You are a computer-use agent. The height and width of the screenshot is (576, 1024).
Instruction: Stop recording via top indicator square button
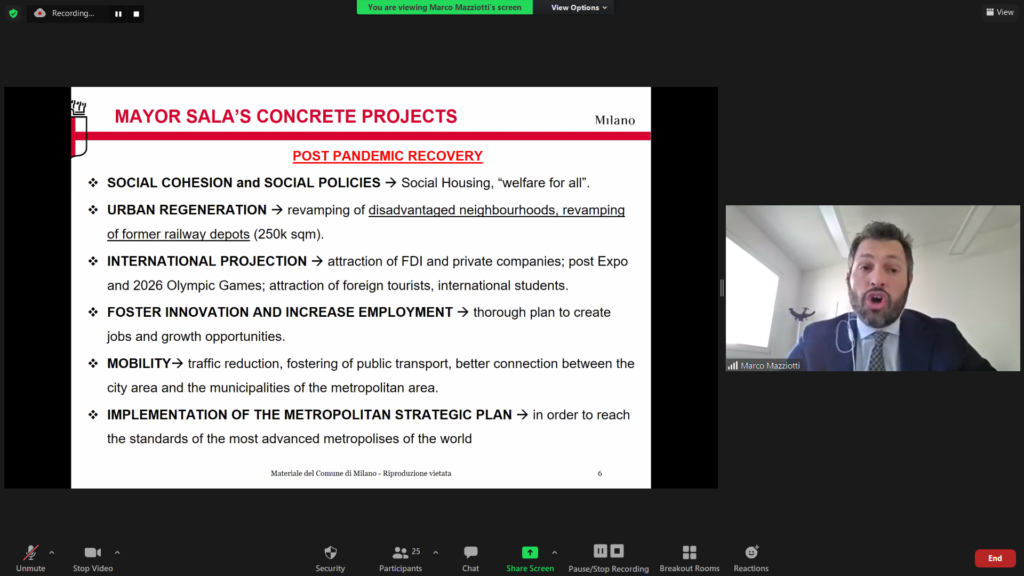tap(136, 14)
